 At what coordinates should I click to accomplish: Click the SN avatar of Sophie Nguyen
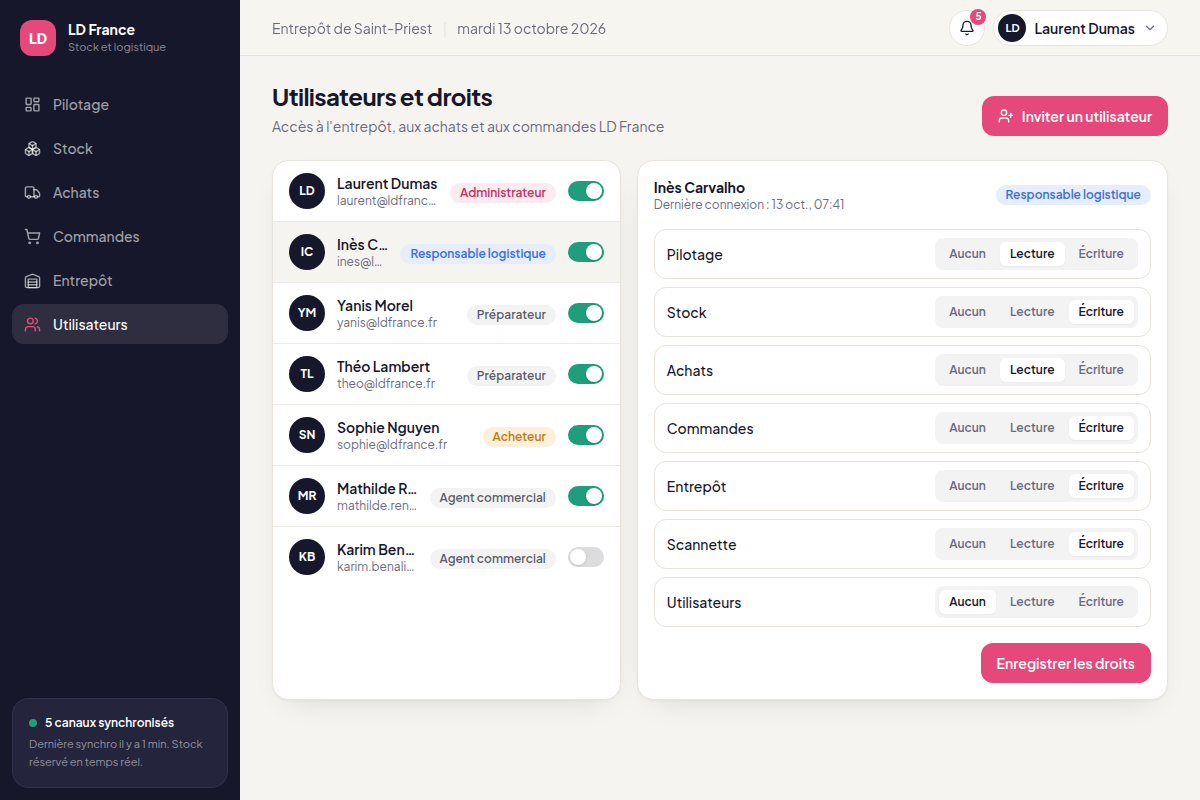point(307,435)
